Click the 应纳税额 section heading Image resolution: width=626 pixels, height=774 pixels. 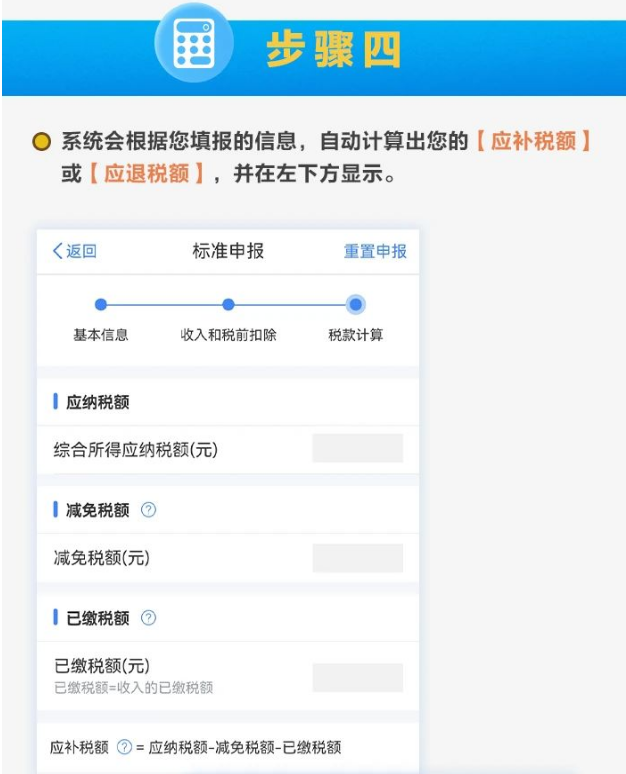point(97,402)
